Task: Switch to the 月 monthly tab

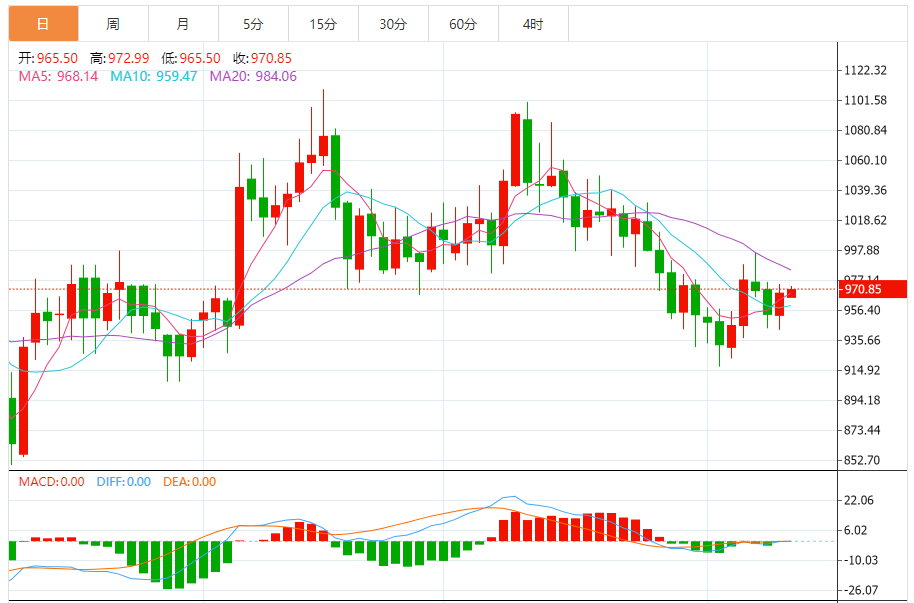Action: coord(183,24)
